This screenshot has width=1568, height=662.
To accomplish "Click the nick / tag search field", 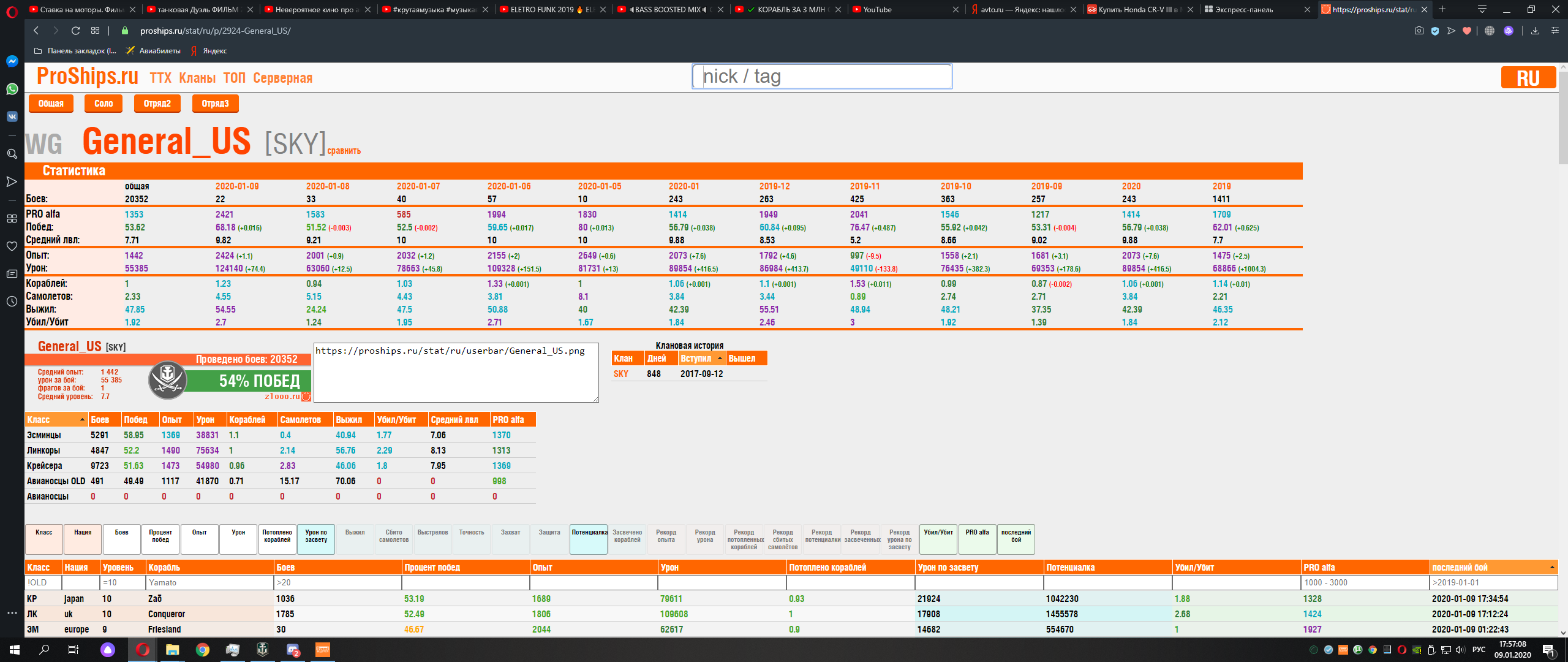I will pos(821,77).
